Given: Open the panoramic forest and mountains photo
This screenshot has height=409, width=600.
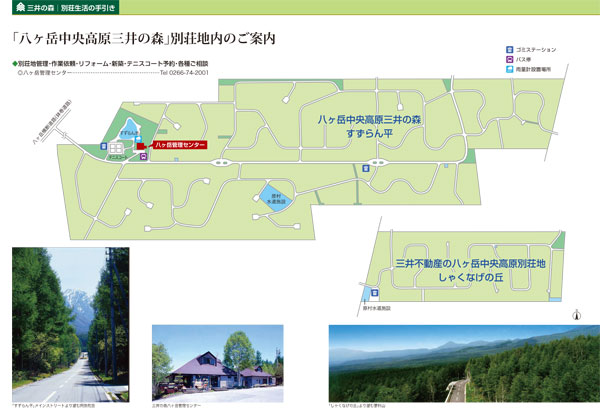Looking at the screenshot, I should pyautogui.click(x=464, y=363).
